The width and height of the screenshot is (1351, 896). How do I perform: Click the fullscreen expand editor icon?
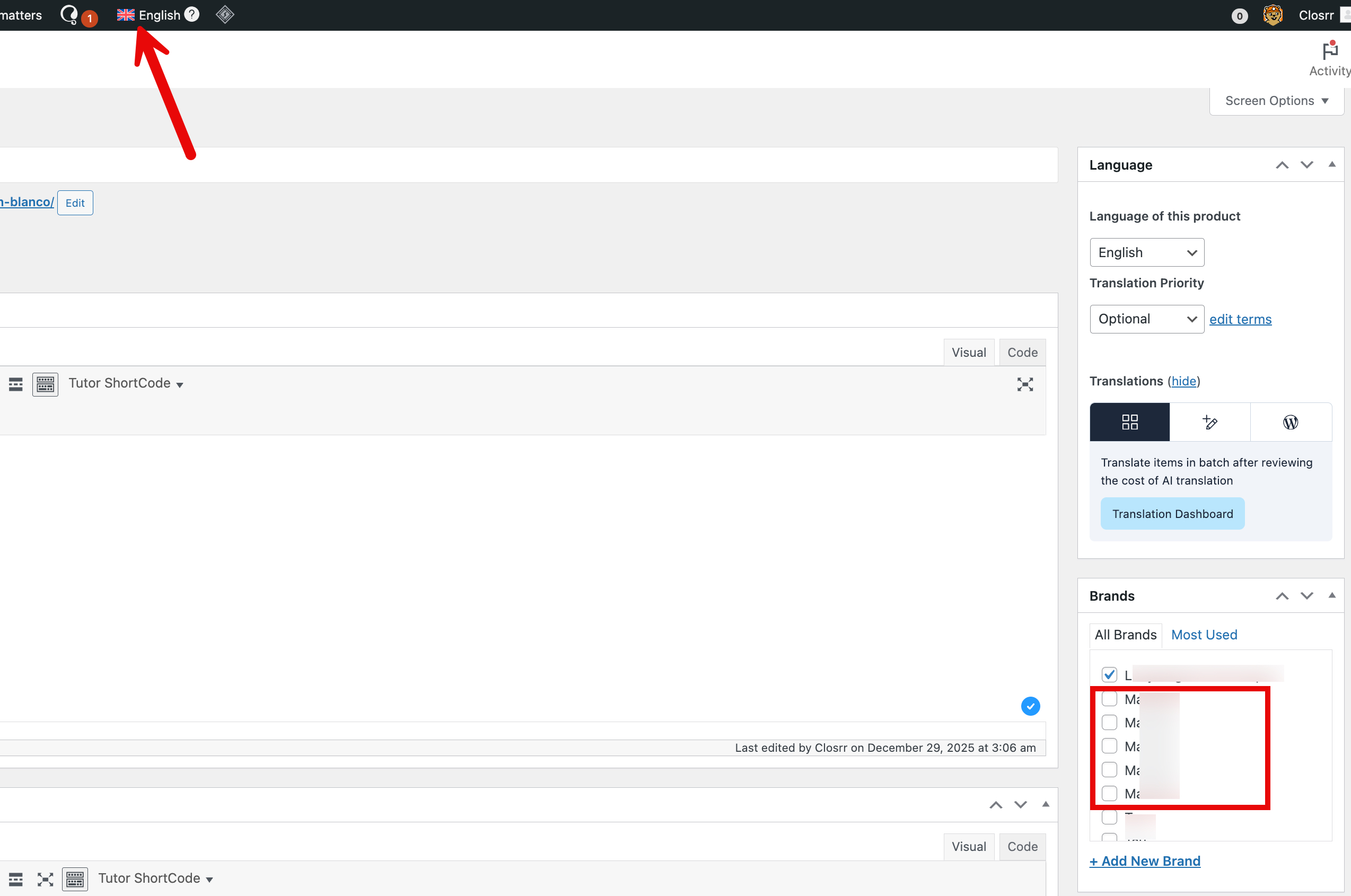click(x=1025, y=384)
